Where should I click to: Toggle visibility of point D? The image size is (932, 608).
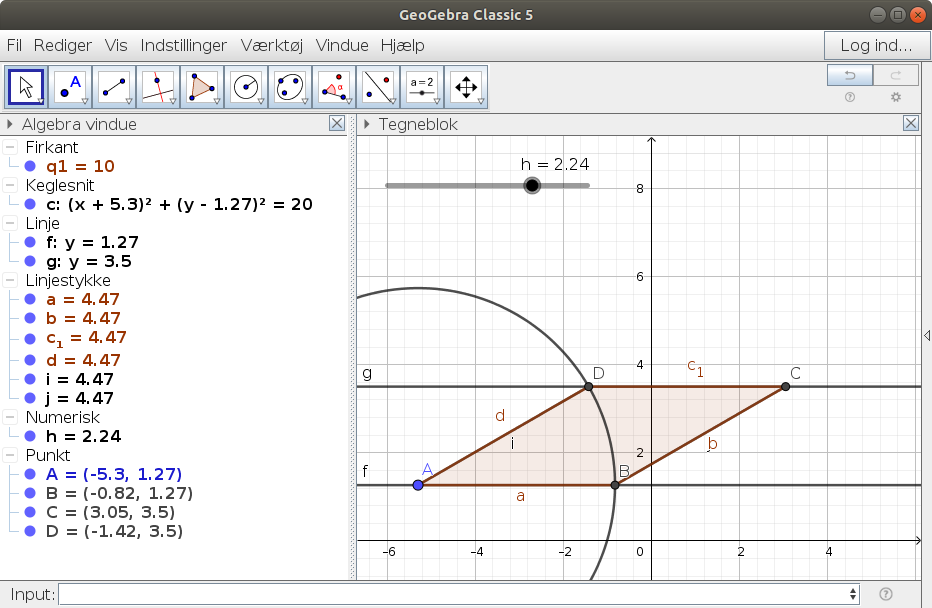click(30, 531)
